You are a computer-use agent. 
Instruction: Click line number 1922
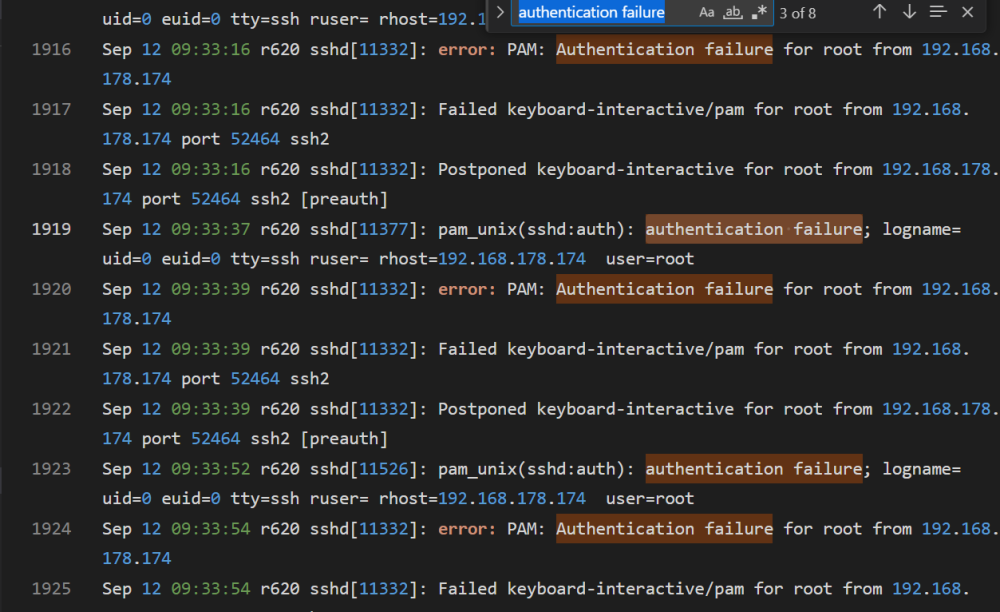pos(52,409)
